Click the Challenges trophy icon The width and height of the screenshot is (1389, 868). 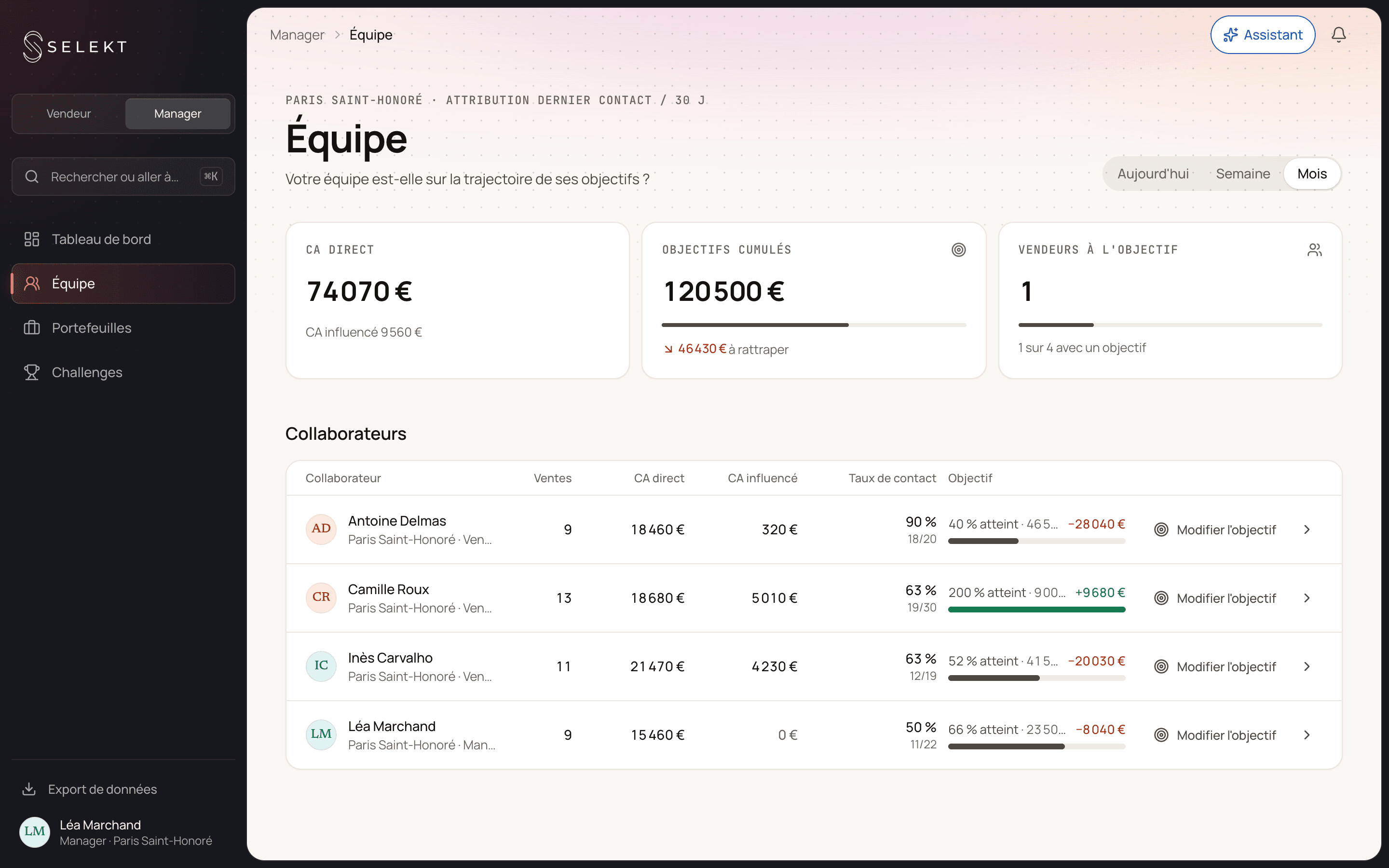click(31, 373)
